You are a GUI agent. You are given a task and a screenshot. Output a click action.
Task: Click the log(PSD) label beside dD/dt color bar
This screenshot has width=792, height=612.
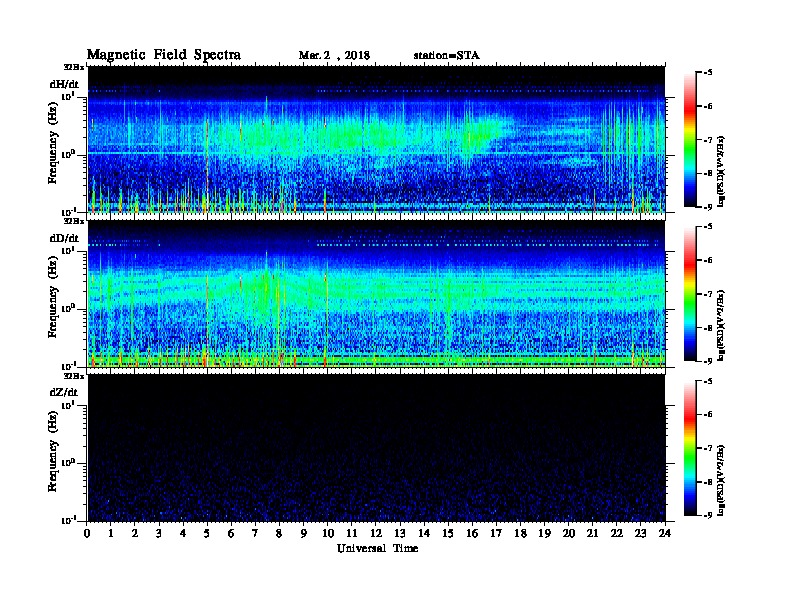tap(722, 325)
